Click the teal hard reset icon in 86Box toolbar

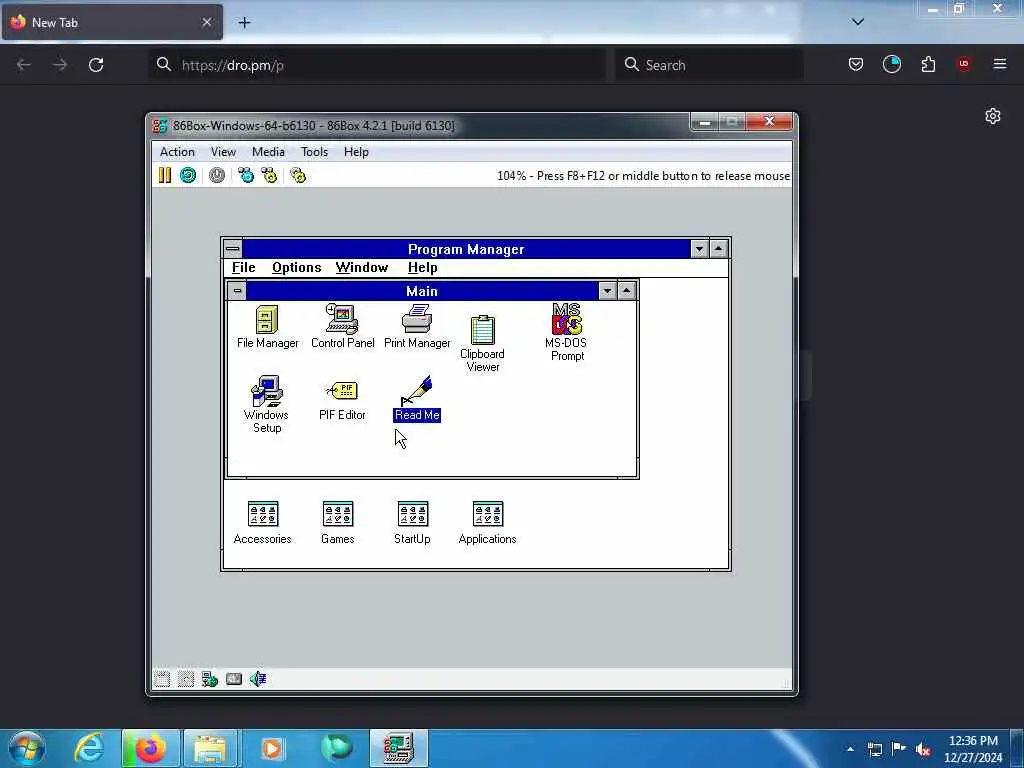click(x=188, y=175)
